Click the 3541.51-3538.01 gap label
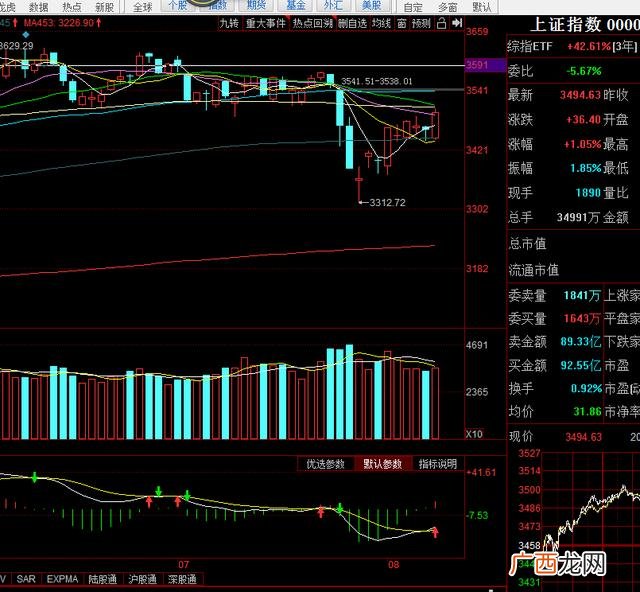Image resolution: width=640 pixels, height=592 pixels. point(376,81)
